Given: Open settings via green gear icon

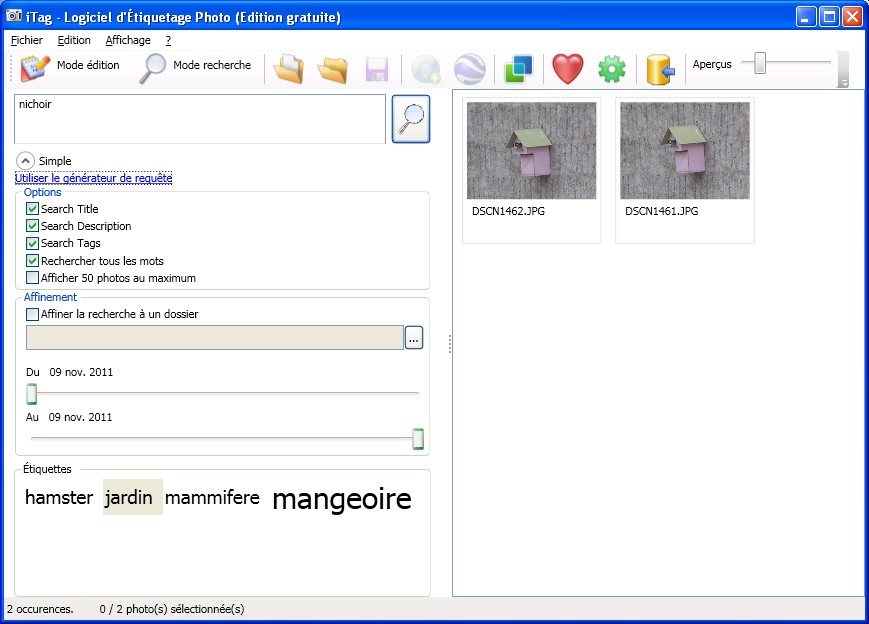Looking at the screenshot, I should (x=612, y=69).
